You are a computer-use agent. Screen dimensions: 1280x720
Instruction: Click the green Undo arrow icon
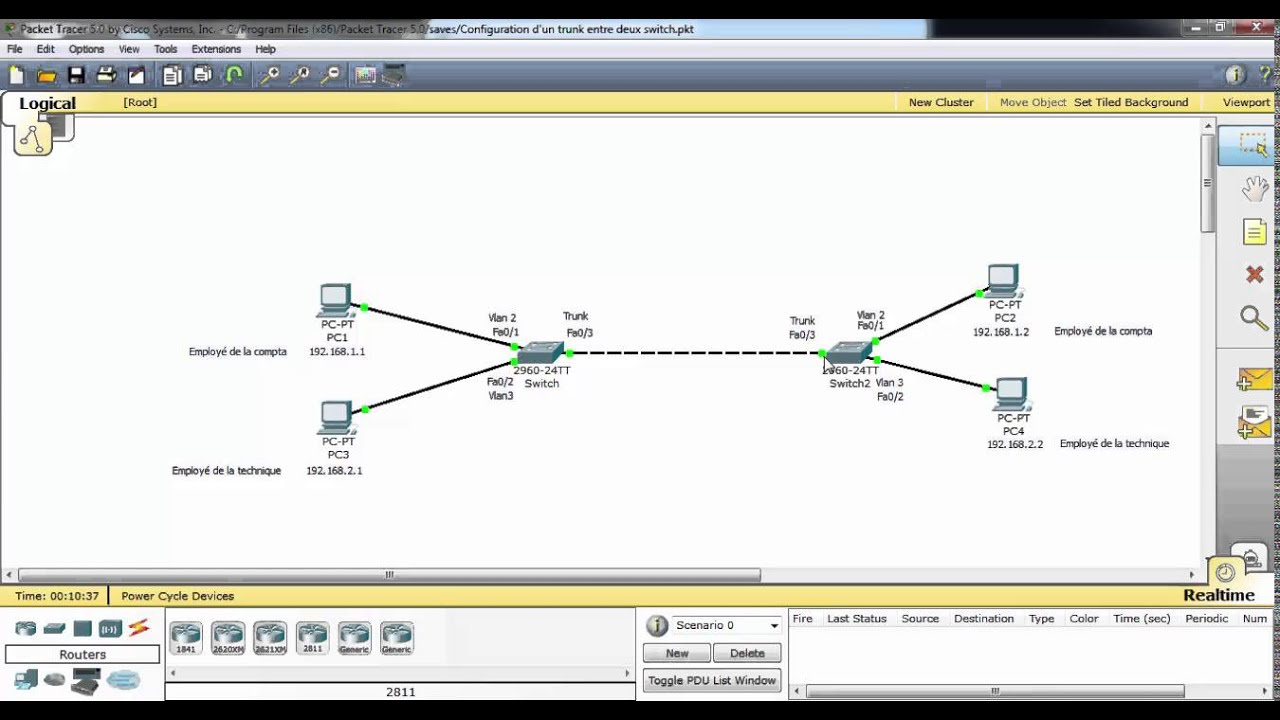point(234,75)
